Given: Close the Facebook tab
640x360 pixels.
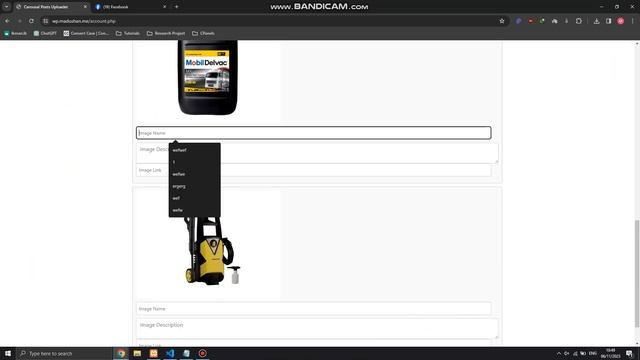Looking at the screenshot, I should tap(164, 7).
